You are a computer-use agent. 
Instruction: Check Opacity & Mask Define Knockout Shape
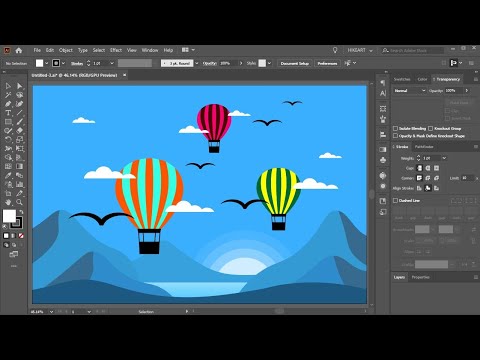395,136
